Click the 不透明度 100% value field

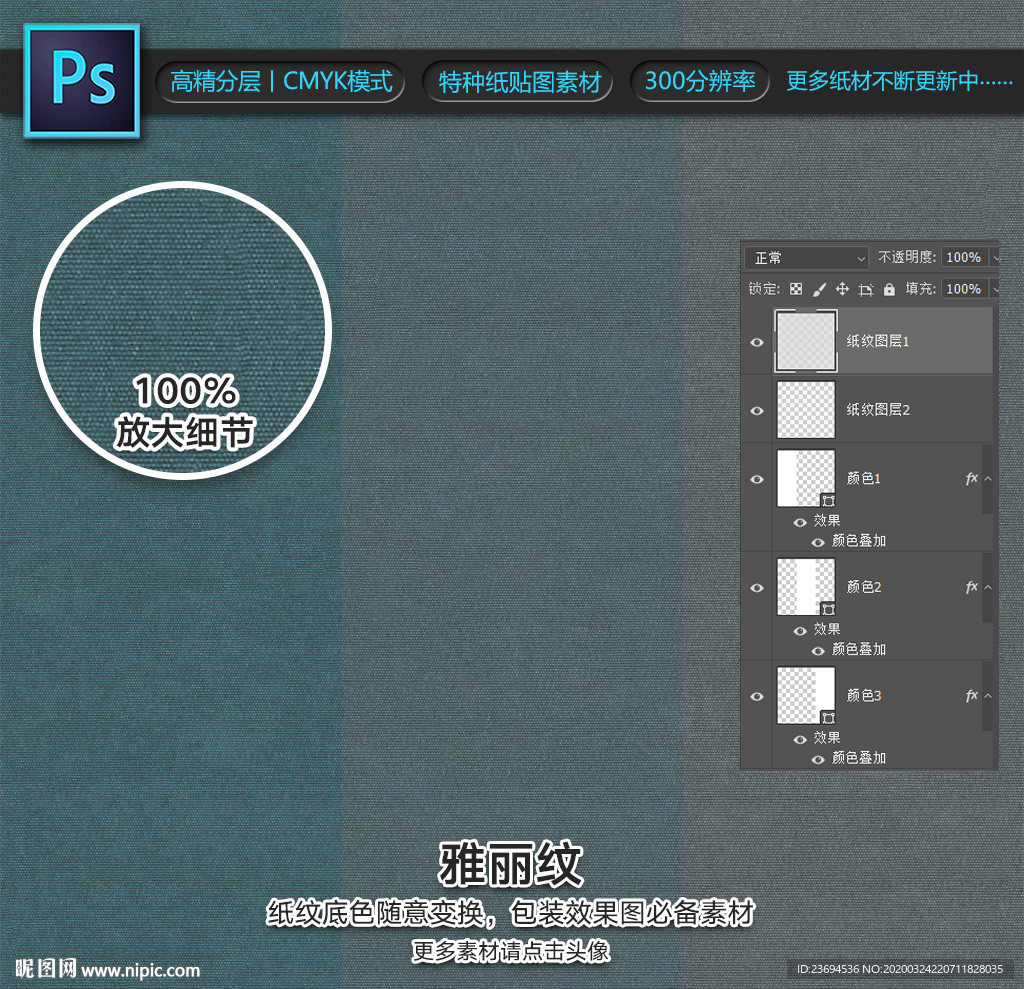point(965,257)
